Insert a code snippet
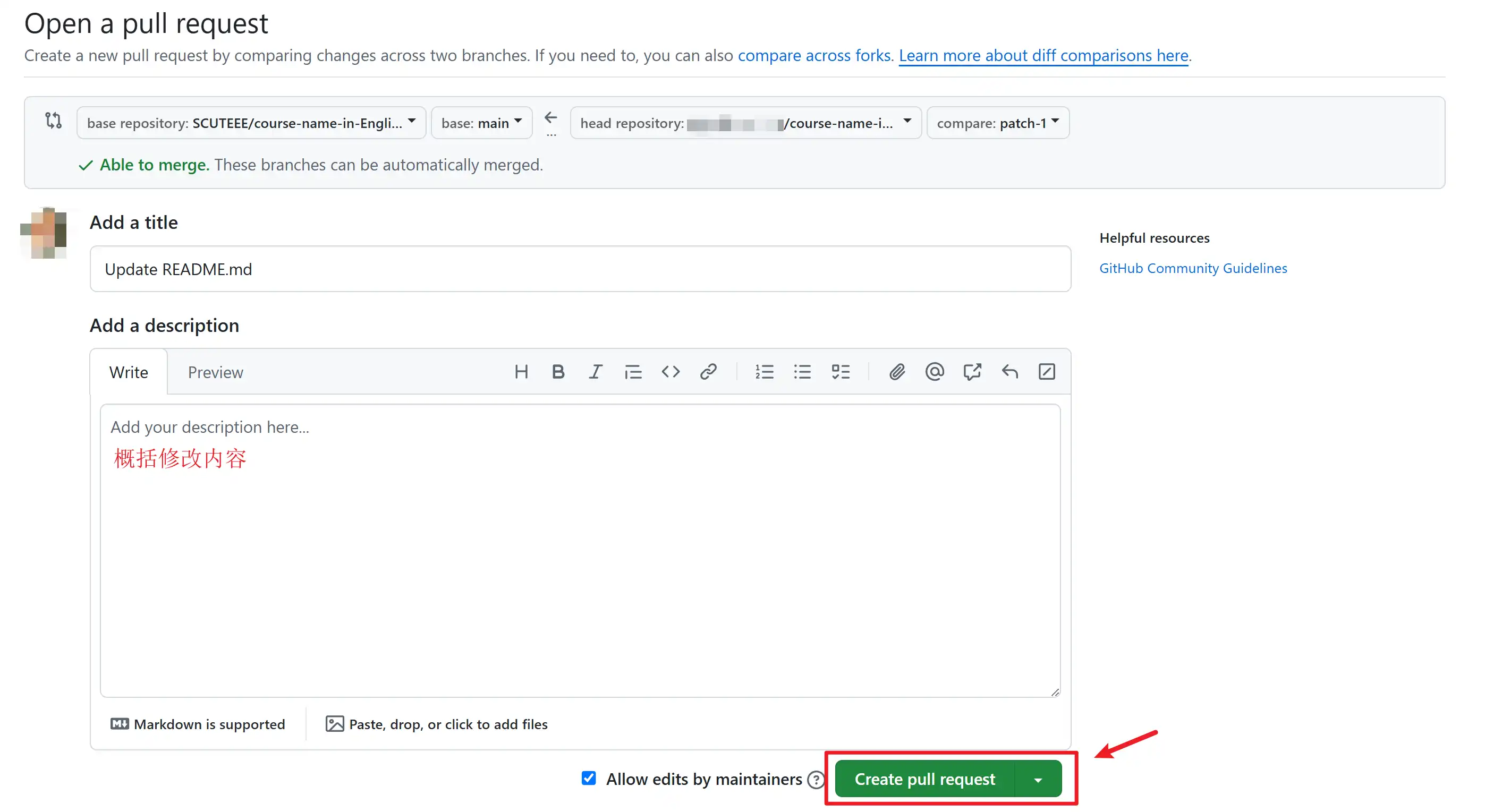Viewport: 1485px width, 812px height. point(671,372)
